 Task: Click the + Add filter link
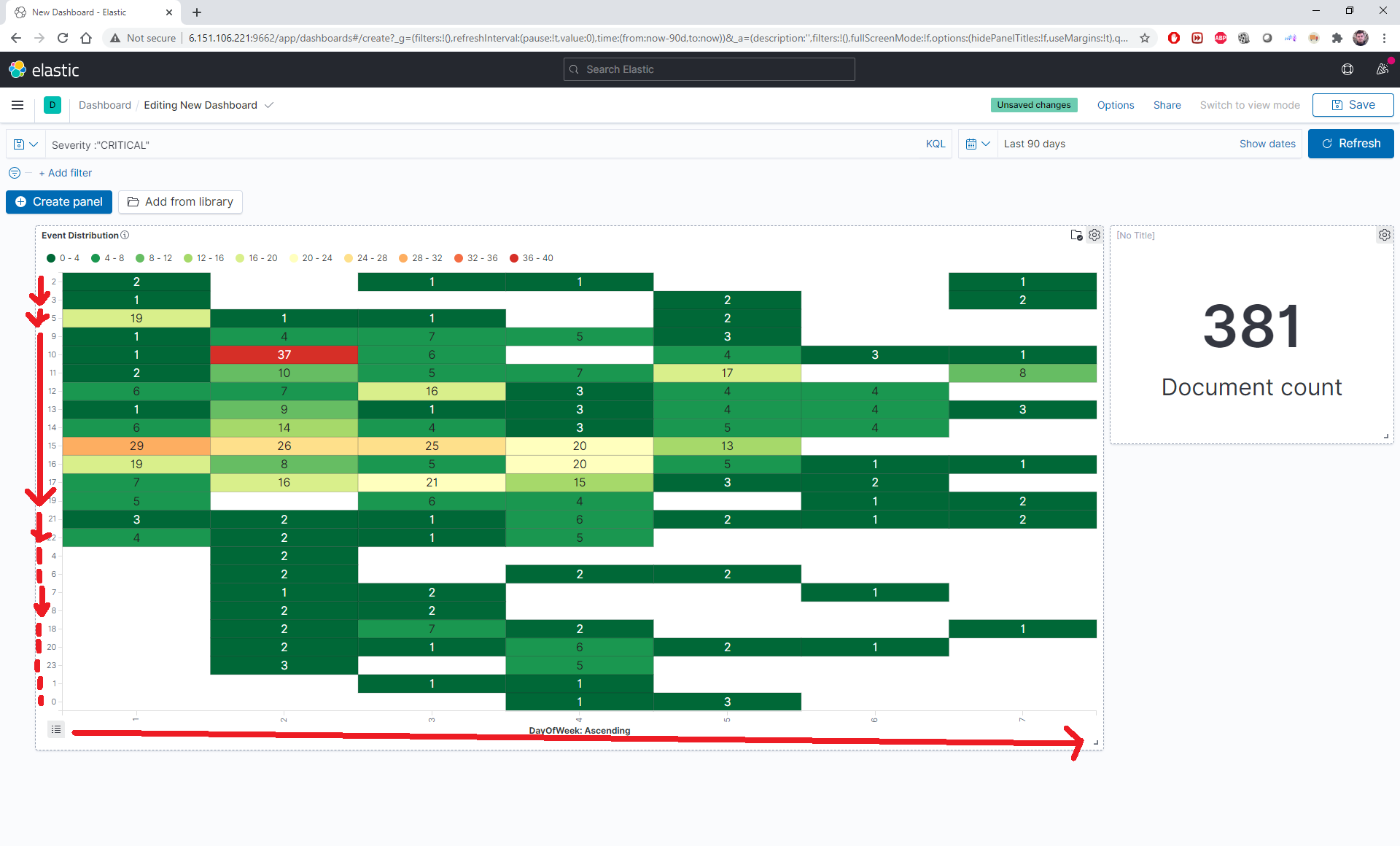click(x=66, y=173)
